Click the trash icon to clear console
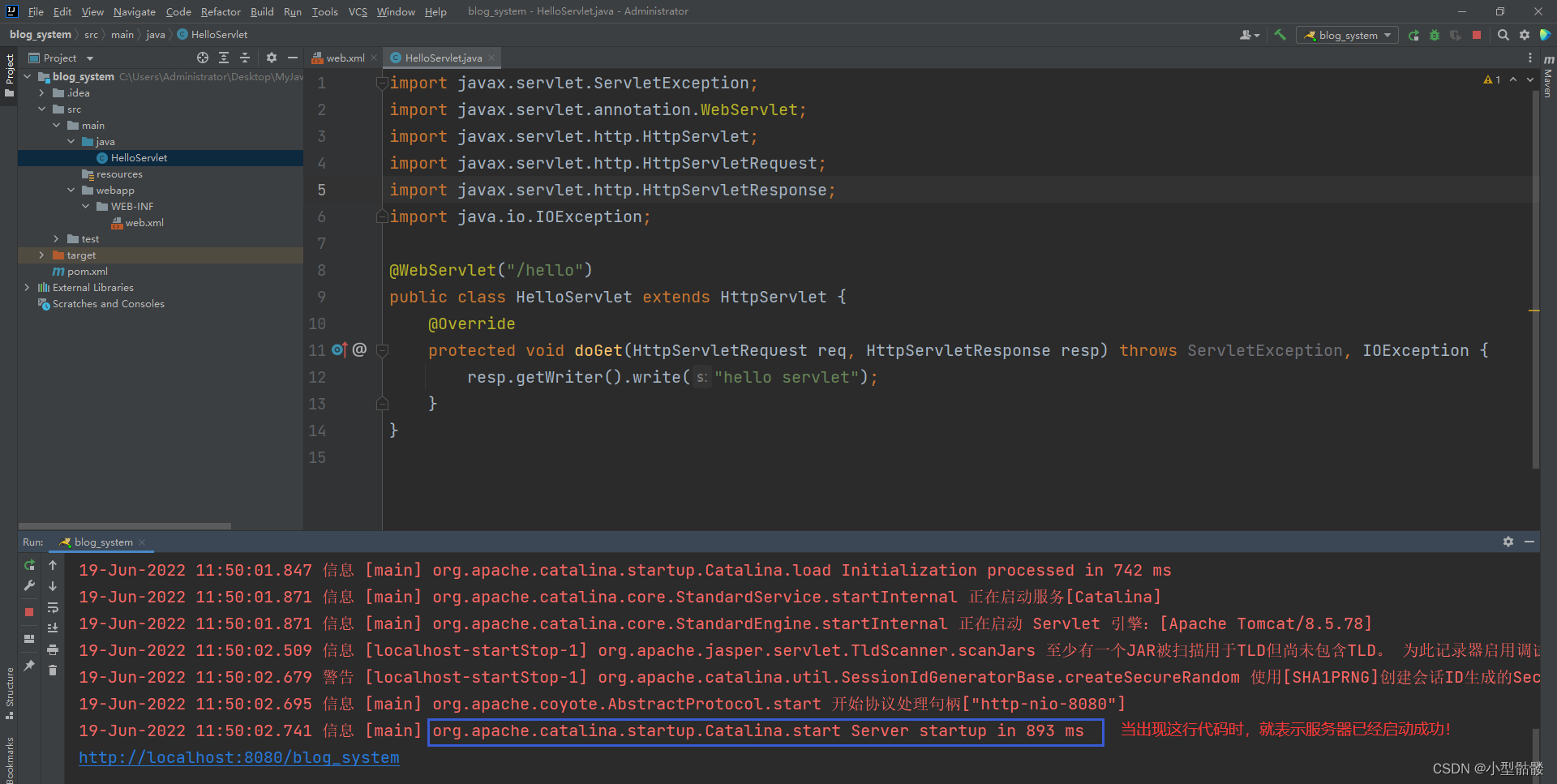Viewport: 1557px width, 784px height. (53, 670)
